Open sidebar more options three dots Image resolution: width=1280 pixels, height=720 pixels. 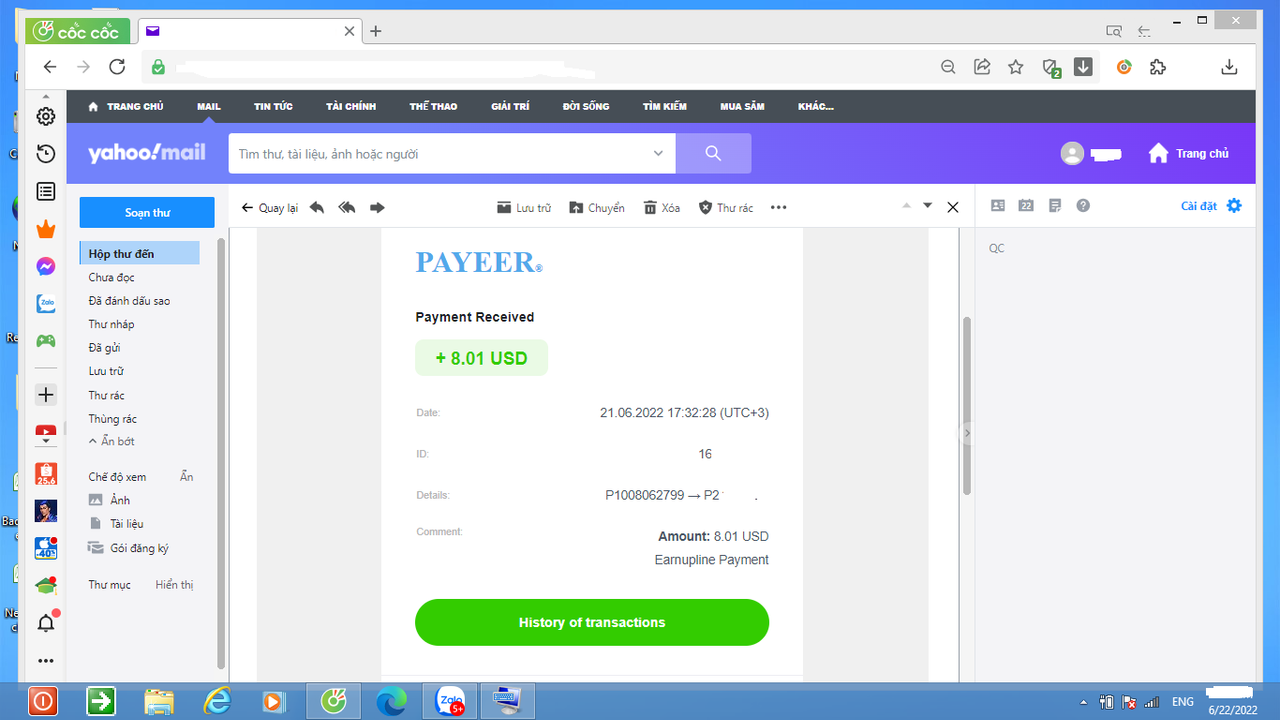point(45,661)
